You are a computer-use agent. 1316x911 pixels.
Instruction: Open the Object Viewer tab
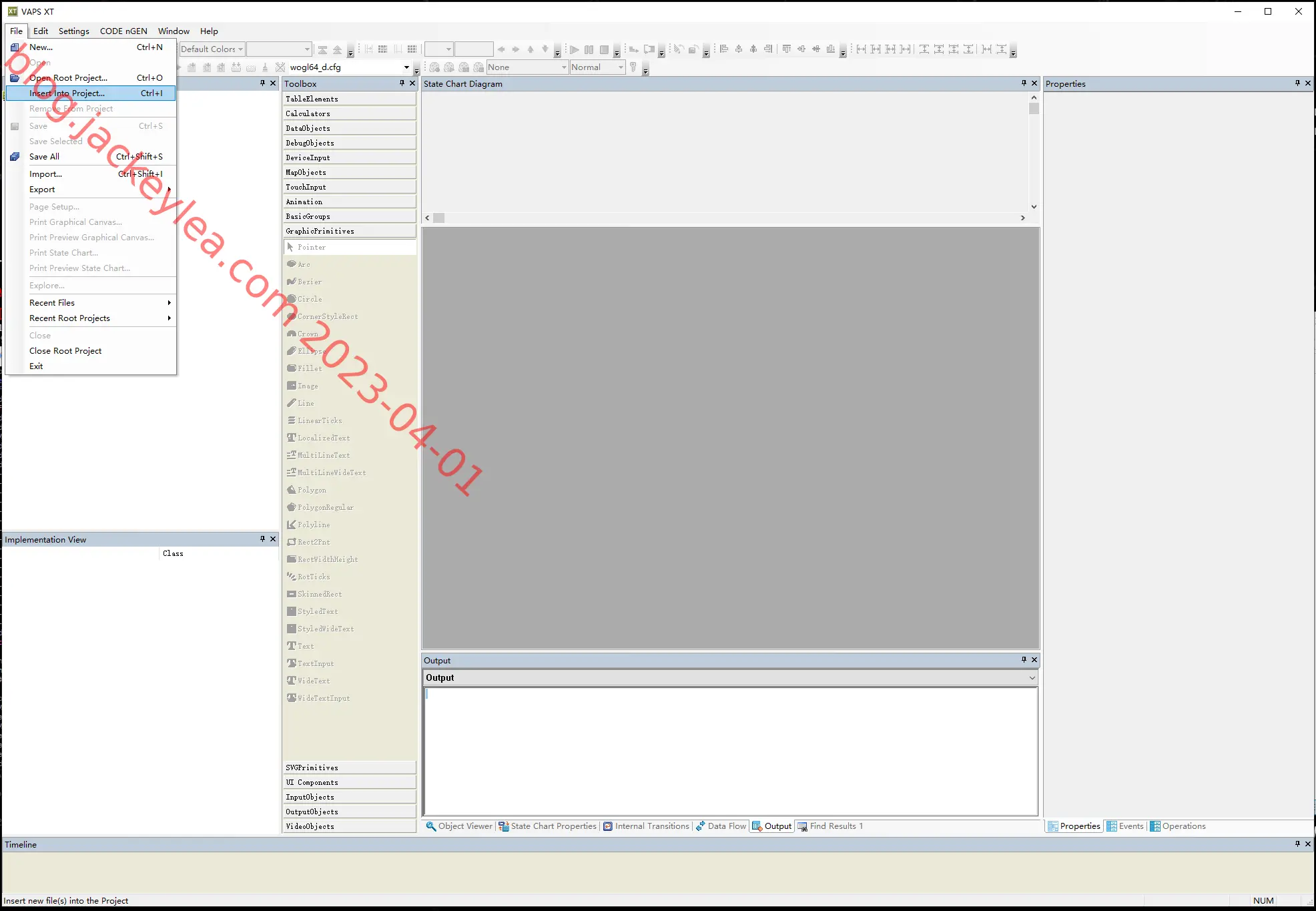(x=459, y=826)
